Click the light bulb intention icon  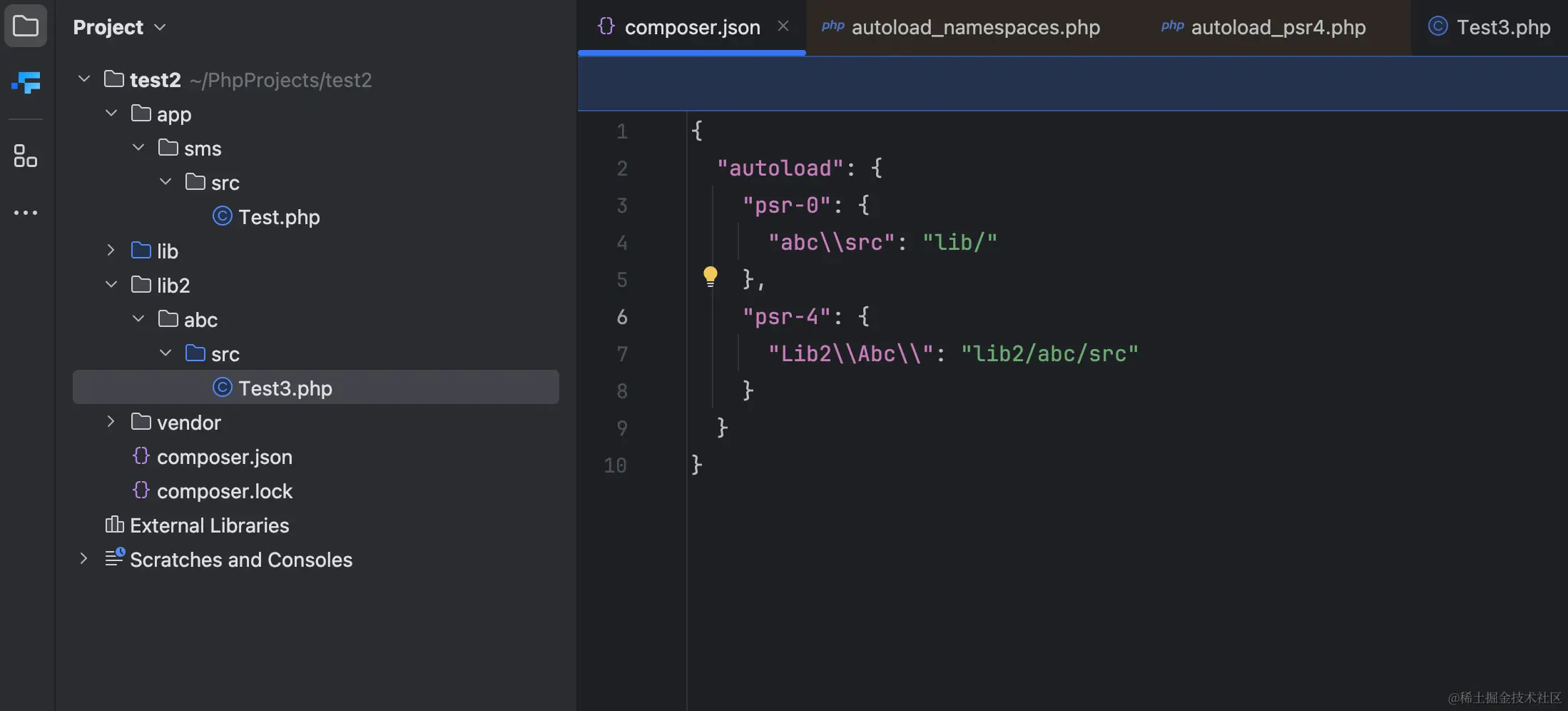point(711,276)
